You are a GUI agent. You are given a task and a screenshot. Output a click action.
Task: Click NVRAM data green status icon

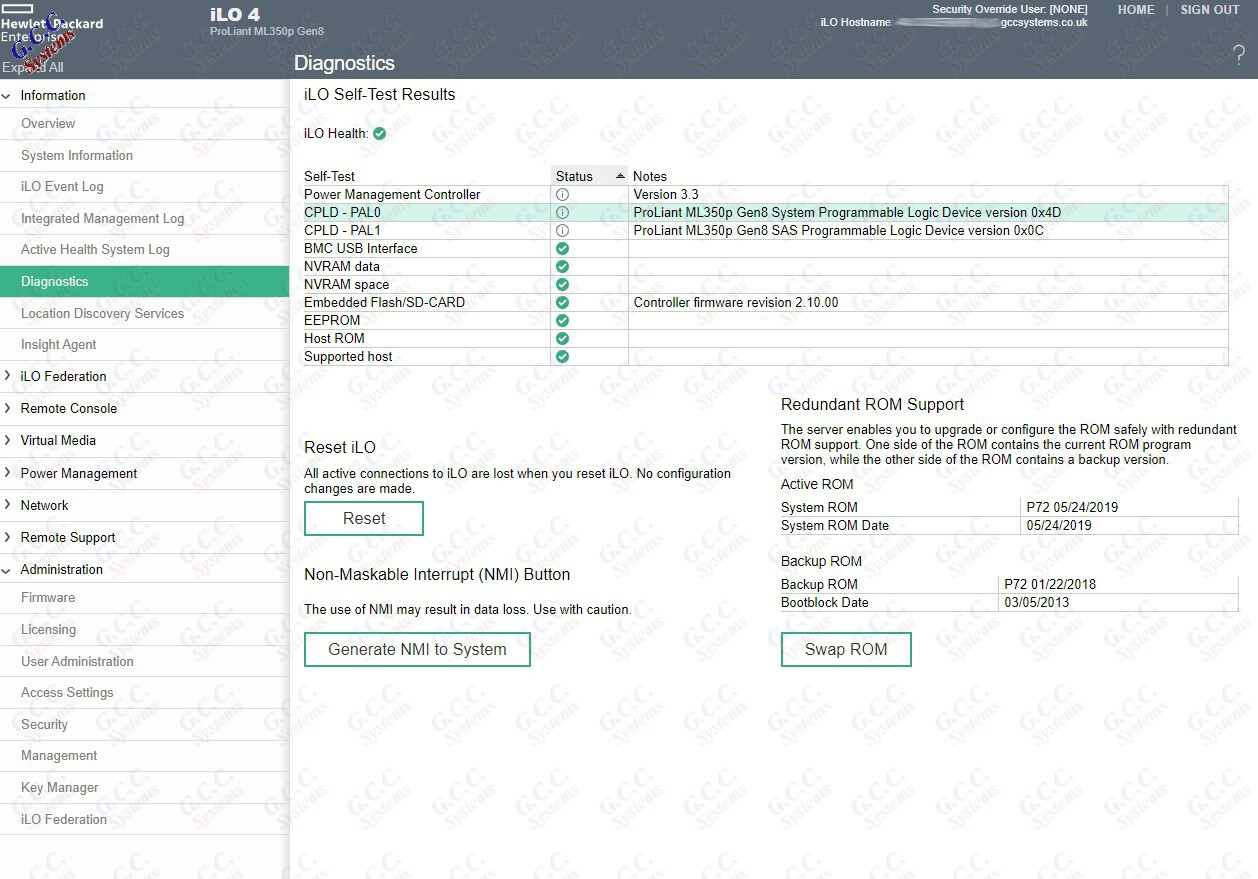[562, 267]
